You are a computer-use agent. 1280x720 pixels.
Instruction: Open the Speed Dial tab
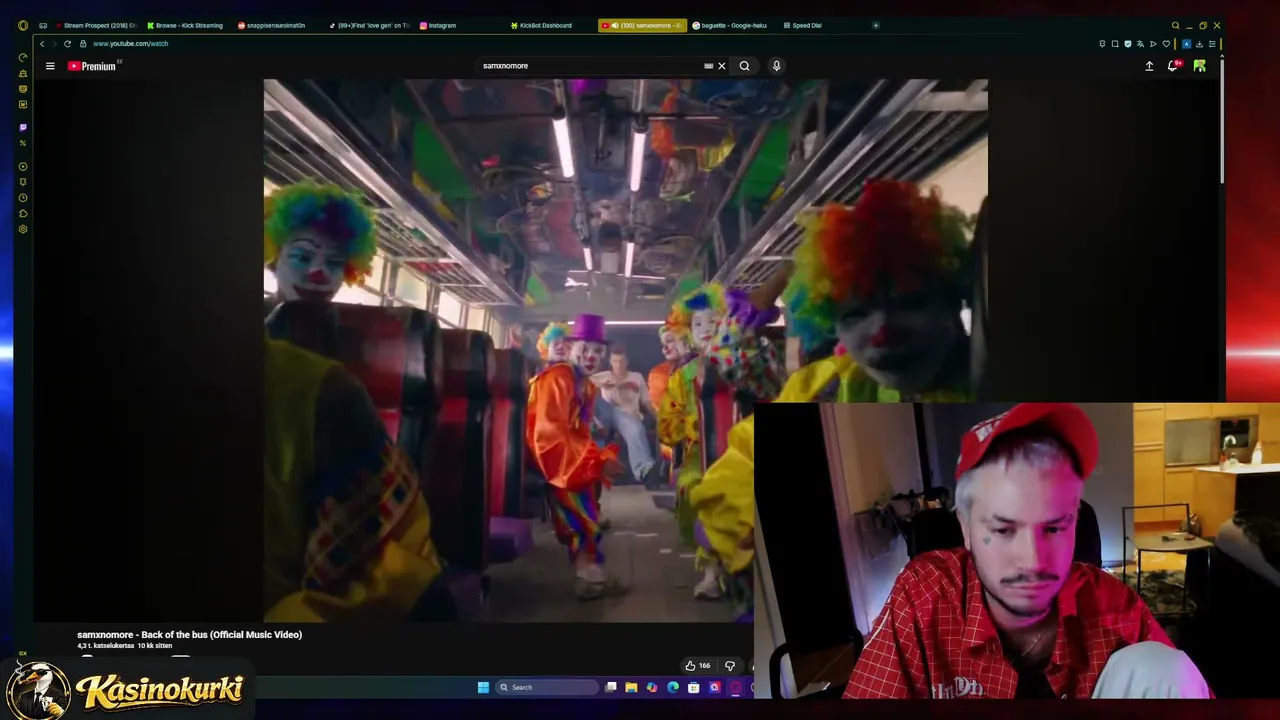pyautogui.click(x=803, y=25)
